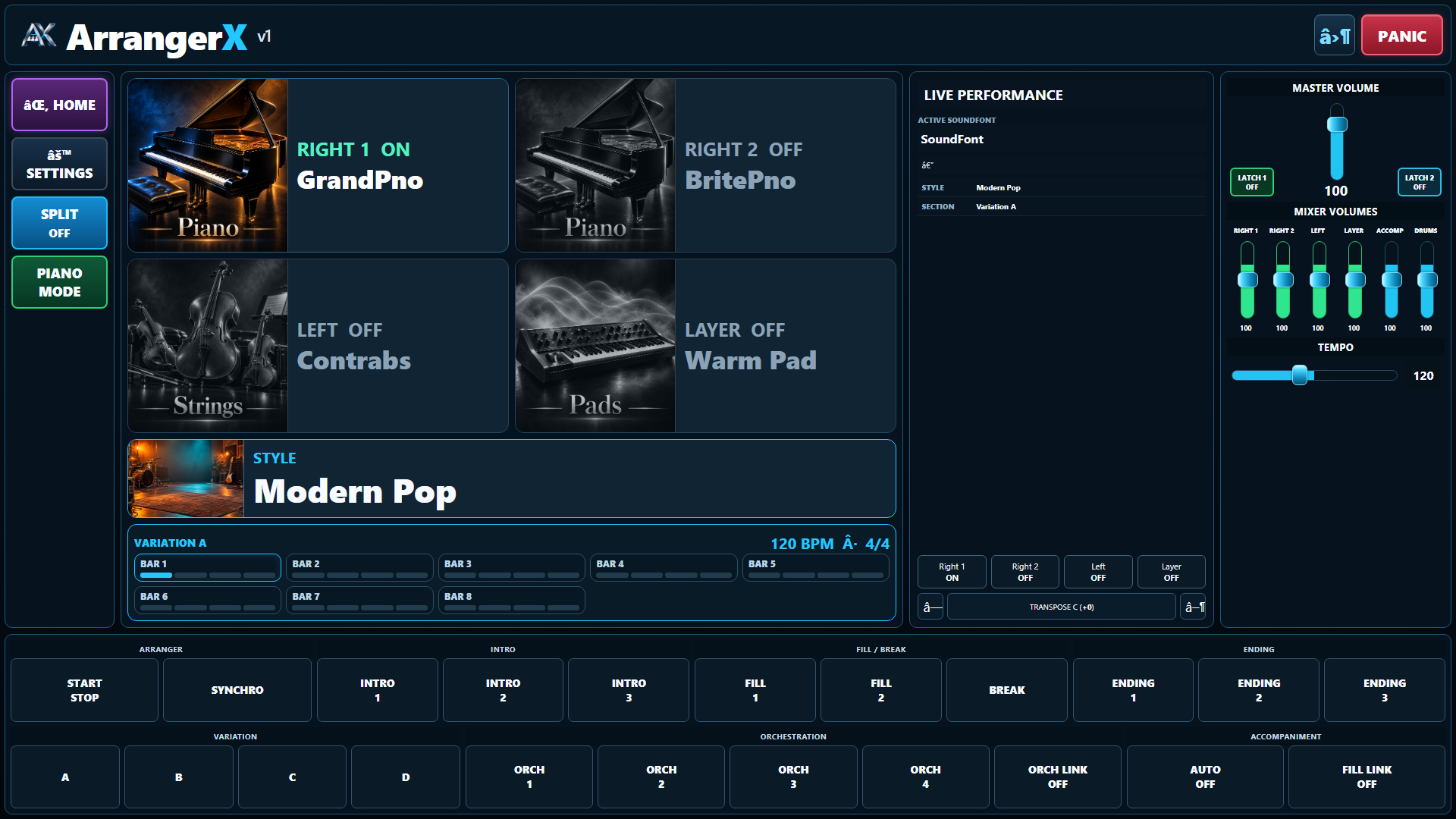Trigger FILL 1

coord(755,690)
